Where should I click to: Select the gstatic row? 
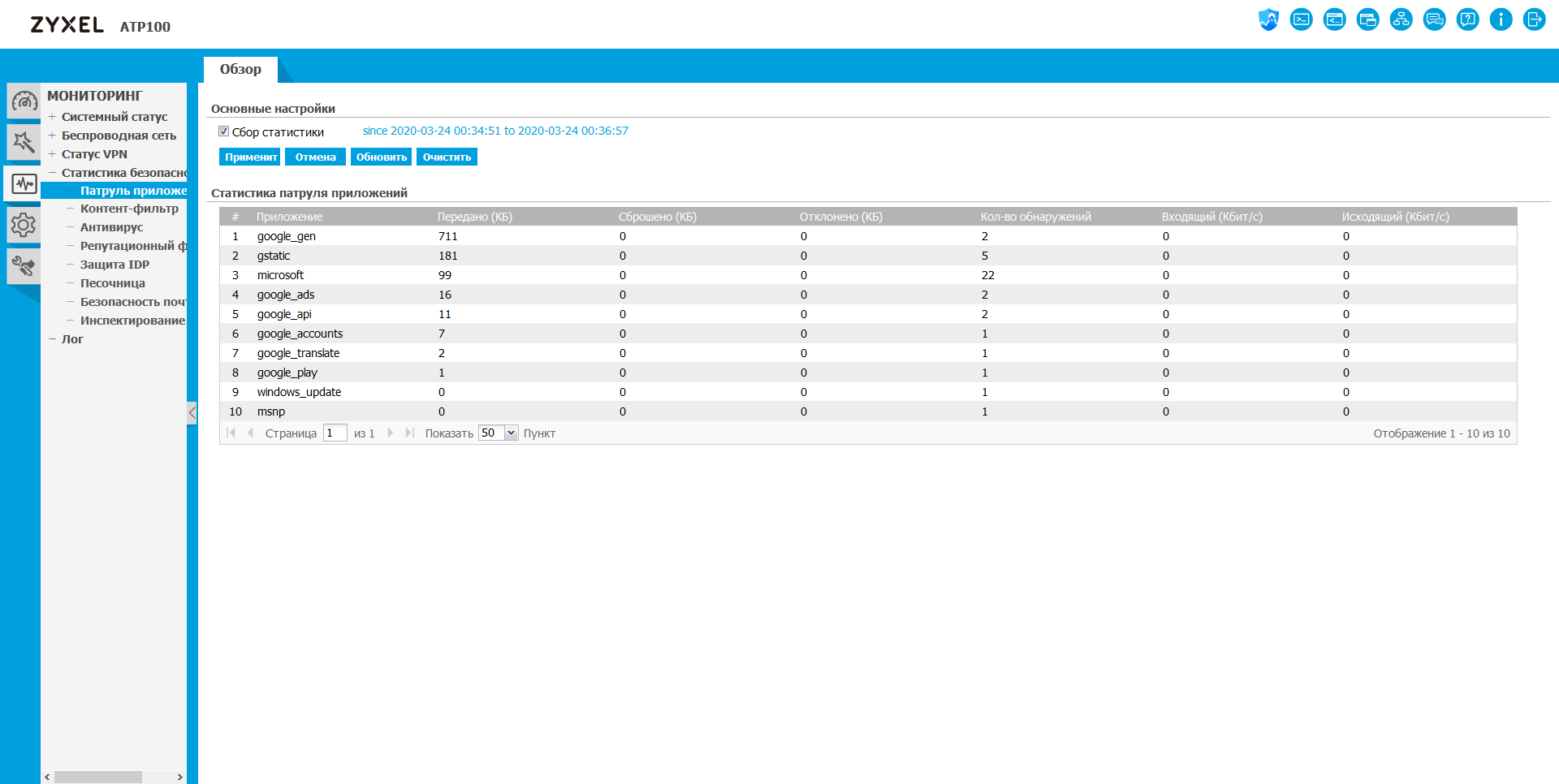coord(868,256)
